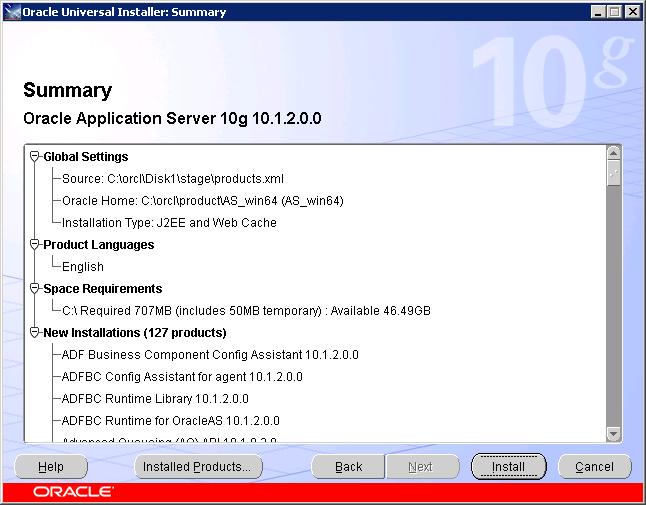Image resolution: width=646 pixels, height=505 pixels.
Task: Collapse the Product Languages node
Action: coord(35,244)
